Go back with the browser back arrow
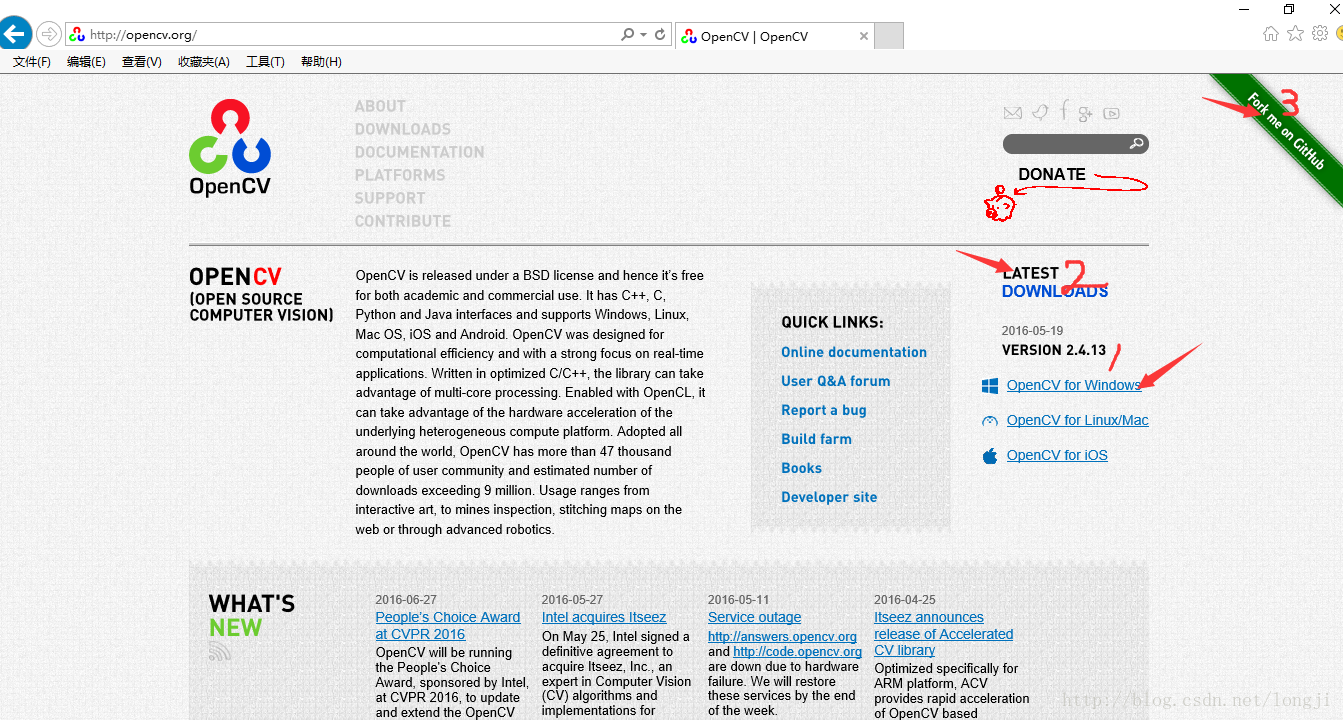The height and width of the screenshot is (720, 1343). click(12, 34)
